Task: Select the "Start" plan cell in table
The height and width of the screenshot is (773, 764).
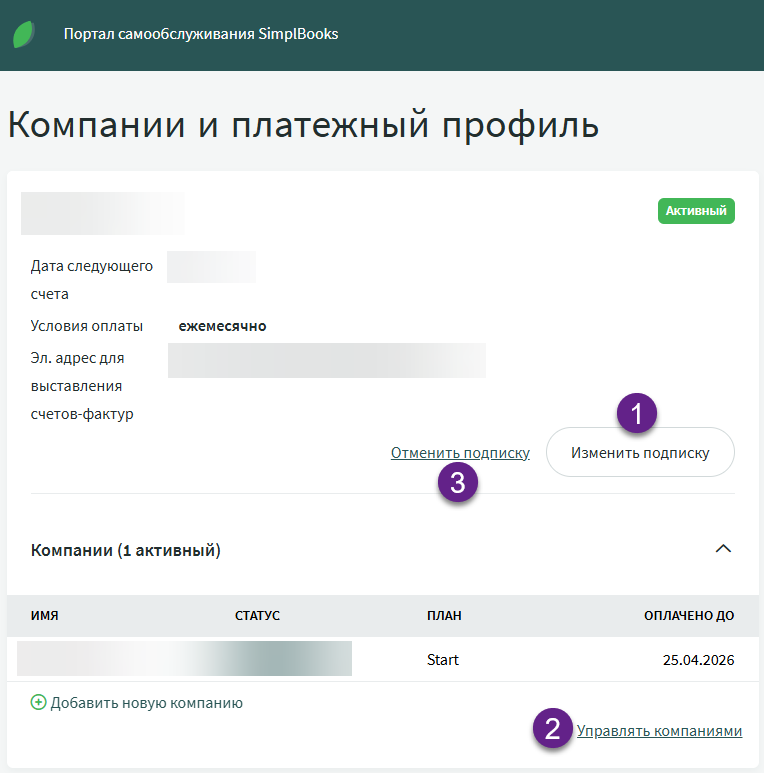Action: (443, 660)
